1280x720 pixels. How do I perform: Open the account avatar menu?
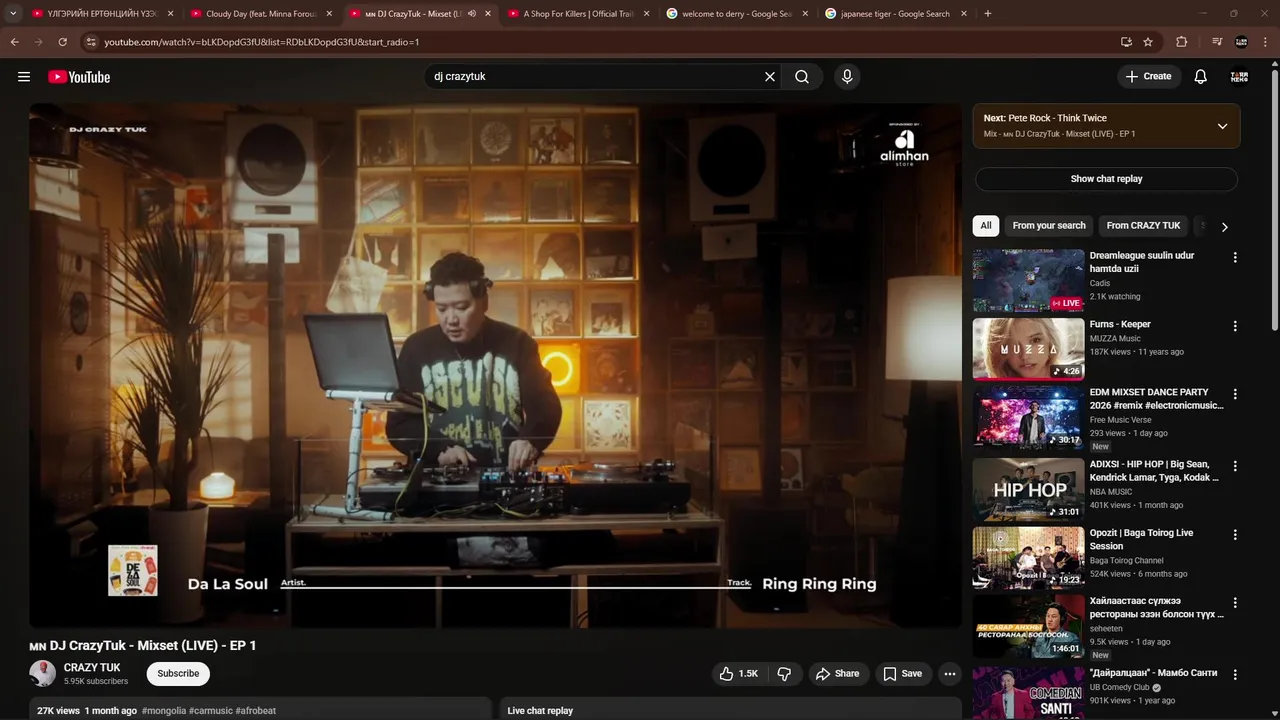click(x=1239, y=77)
